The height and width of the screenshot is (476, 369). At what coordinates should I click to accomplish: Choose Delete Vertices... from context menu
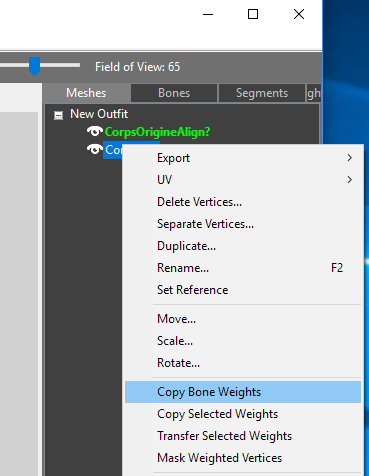[x=243, y=202]
